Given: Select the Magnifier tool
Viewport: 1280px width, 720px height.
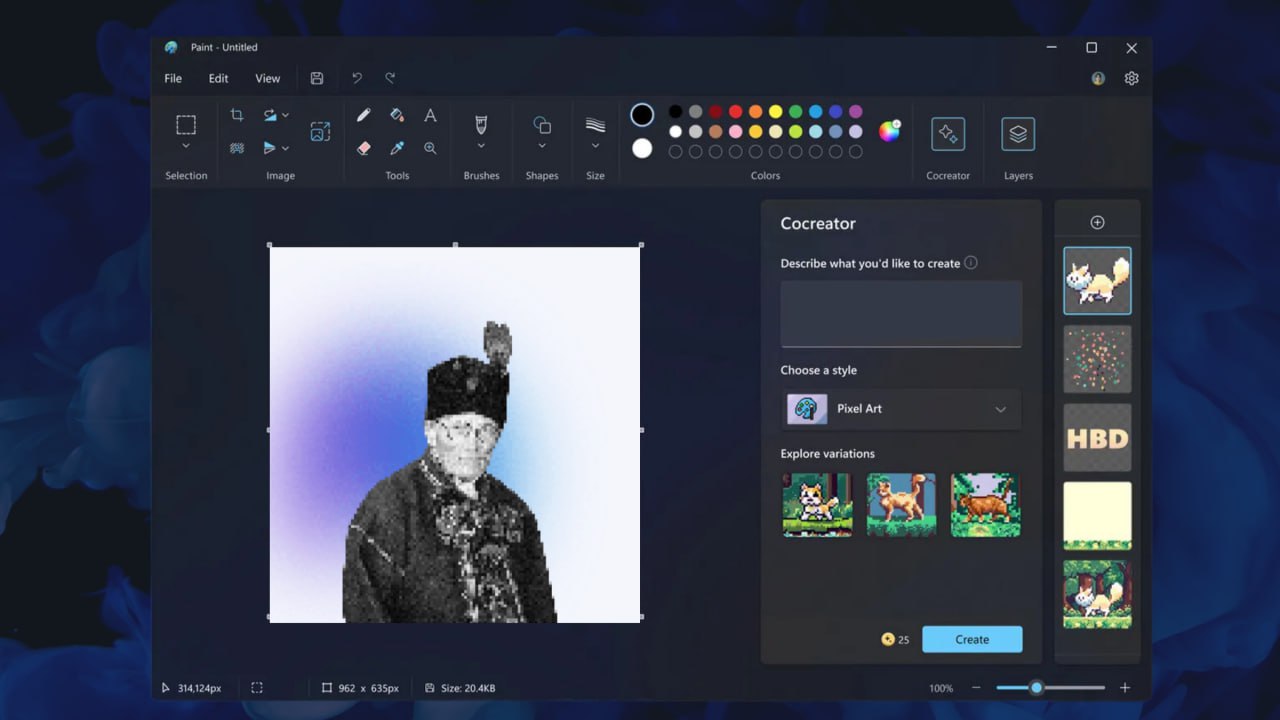Looking at the screenshot, I should tap(430, 148).
